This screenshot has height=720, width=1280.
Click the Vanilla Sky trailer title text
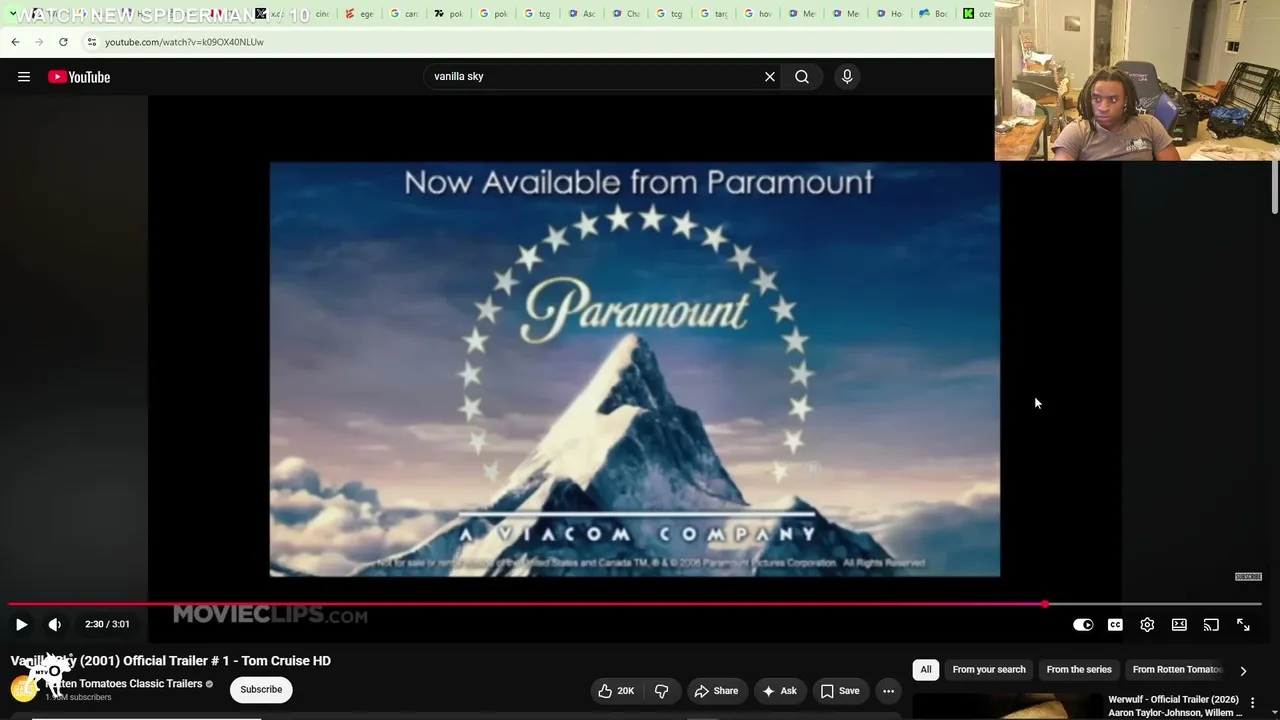coord(171,661)
